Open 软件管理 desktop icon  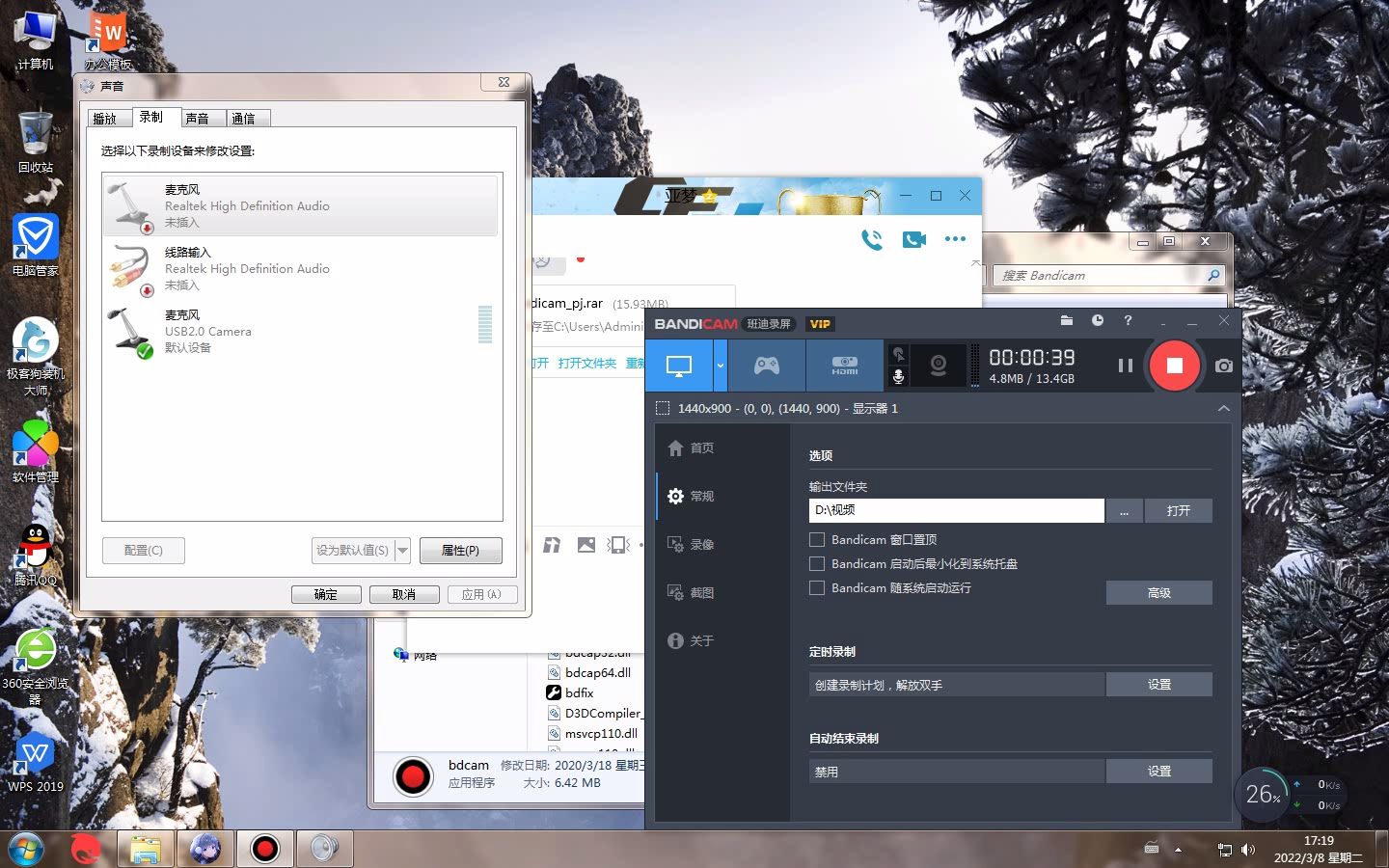pyautogui.click(x=36, y=451)
